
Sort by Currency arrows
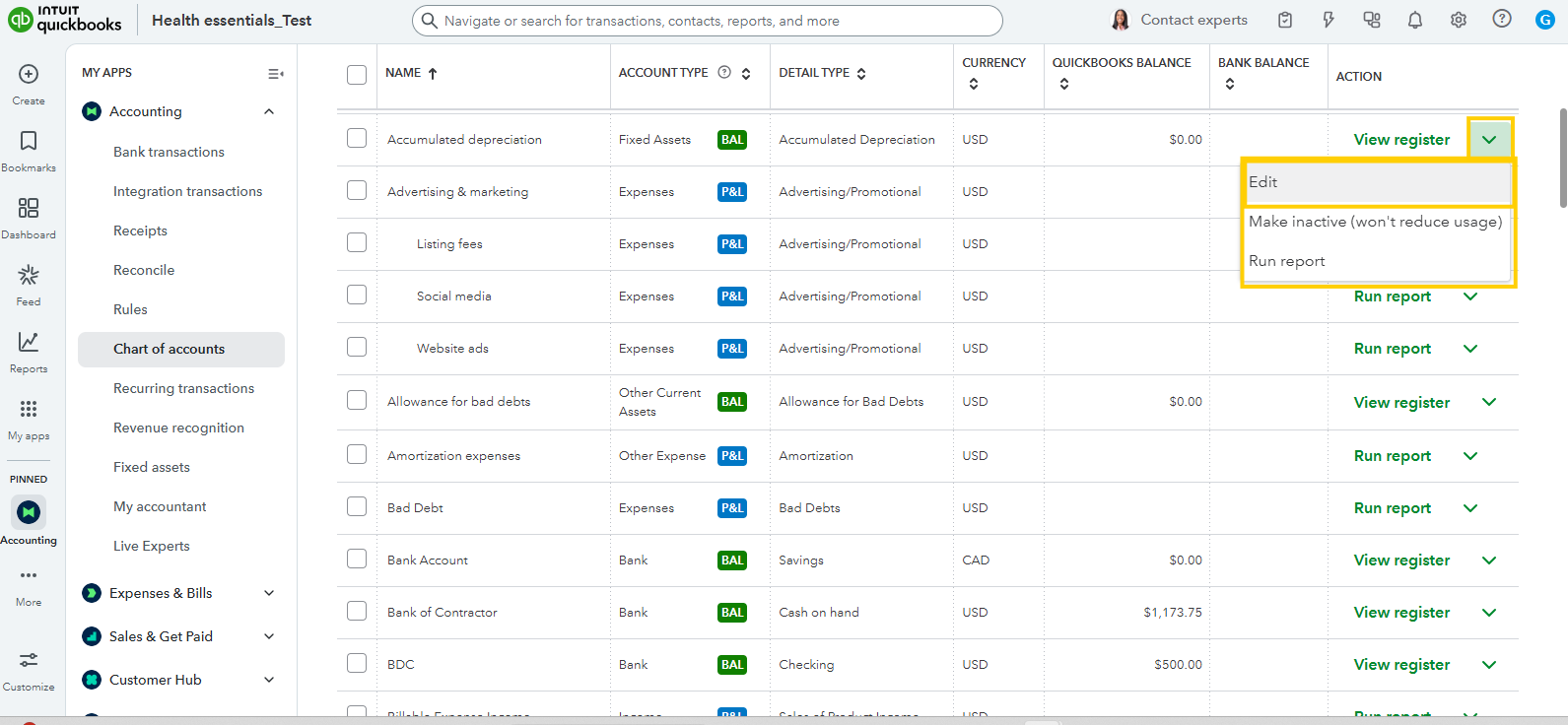click(974, 84)
